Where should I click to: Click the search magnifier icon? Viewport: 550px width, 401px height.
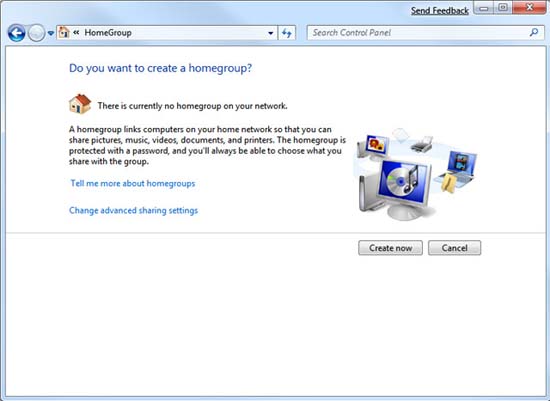coord(534,33)
